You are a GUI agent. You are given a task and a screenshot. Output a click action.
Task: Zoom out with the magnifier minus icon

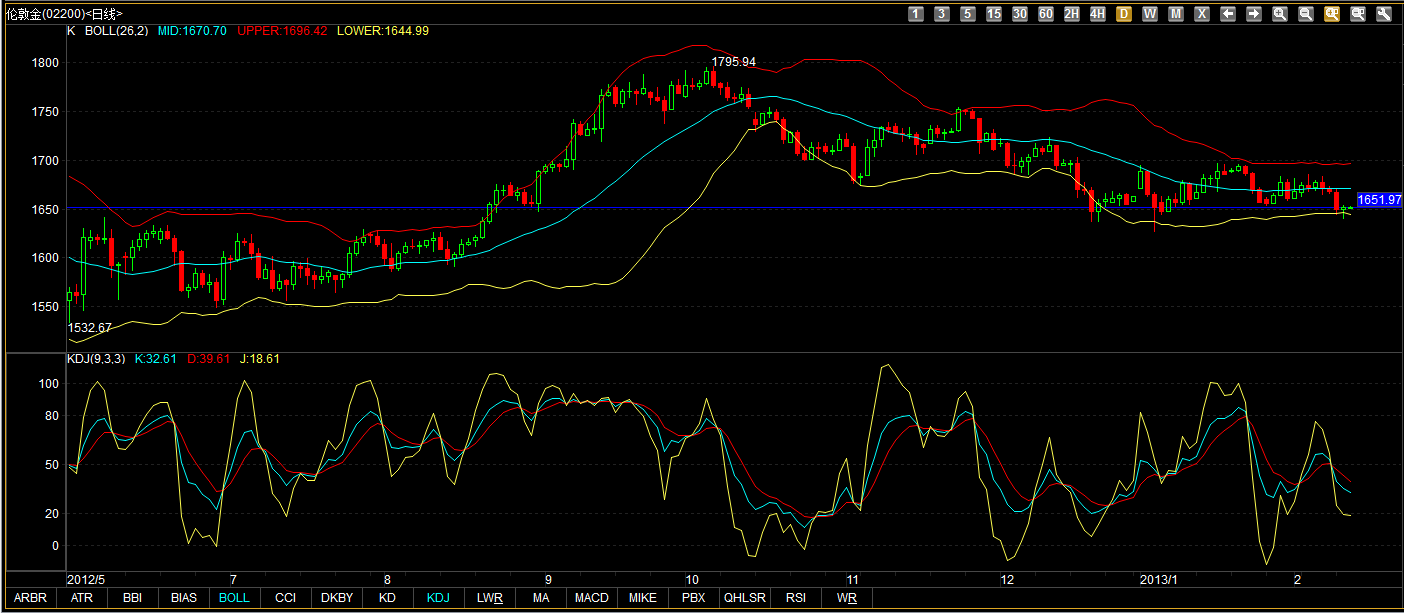click(1306, 14)
